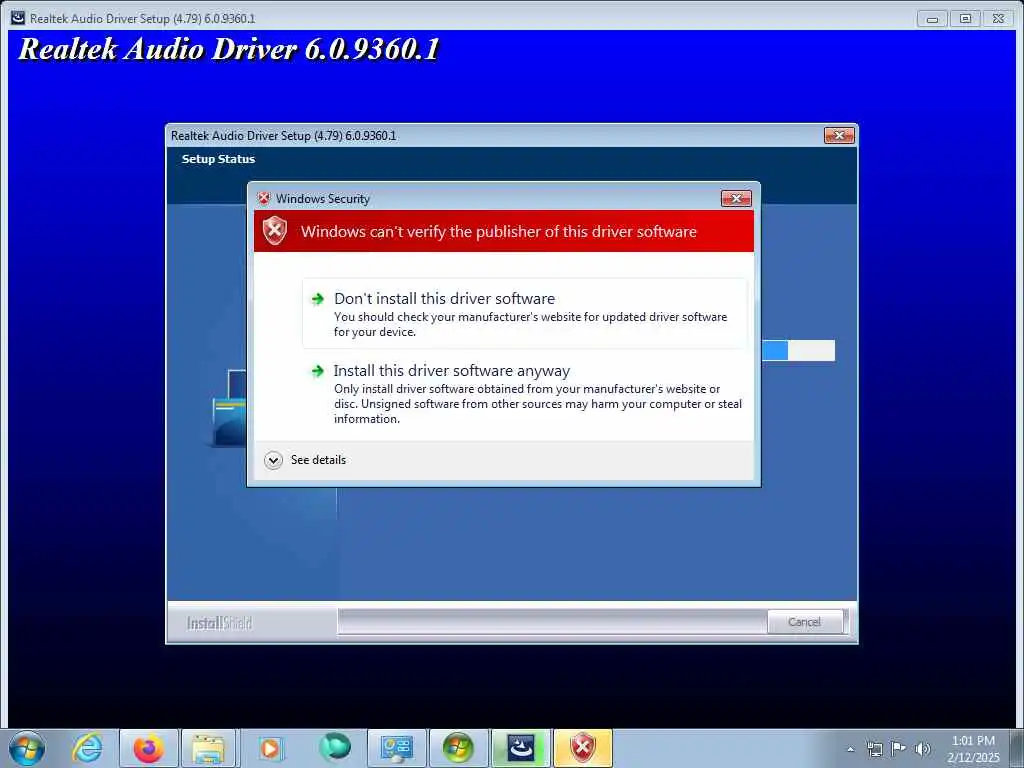Choose "Don't install this driver software"
The image size is (1024, 768).
coord(524,313)
